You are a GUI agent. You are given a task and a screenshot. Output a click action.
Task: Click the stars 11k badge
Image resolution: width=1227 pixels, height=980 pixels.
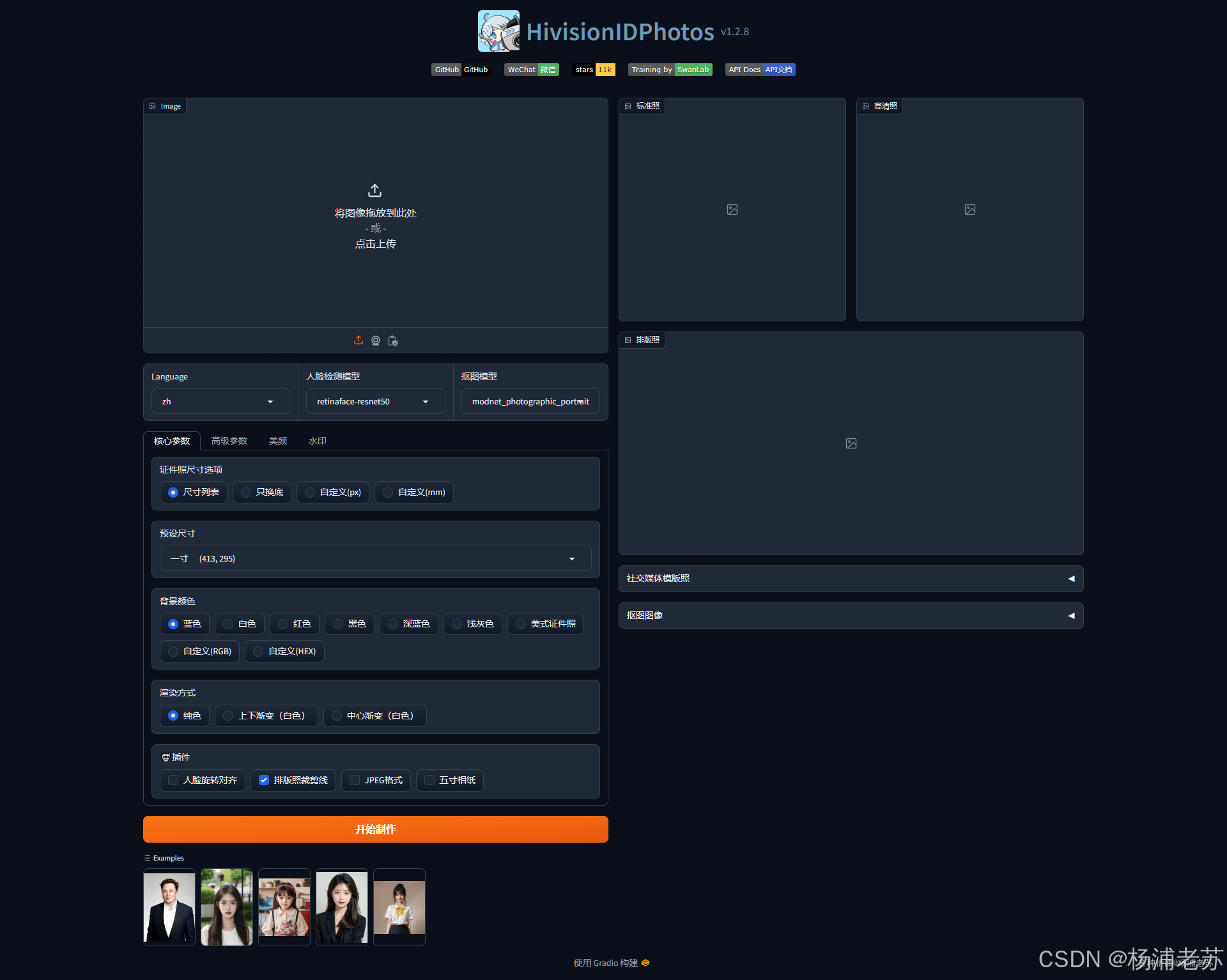point(594,70)
